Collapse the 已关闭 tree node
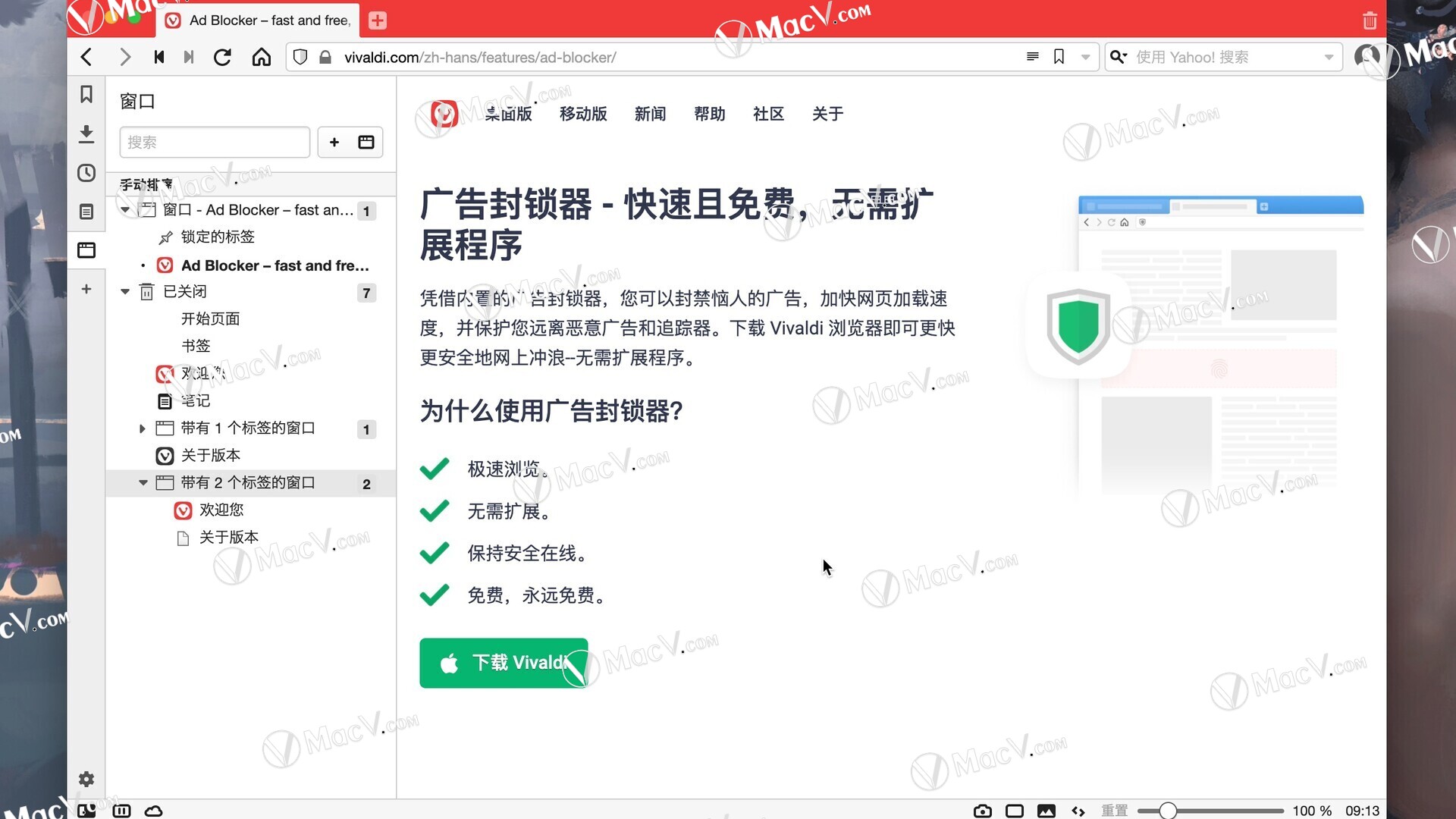Image resolution: width=1456 pixels, height=819 pixels. [125, 292]
